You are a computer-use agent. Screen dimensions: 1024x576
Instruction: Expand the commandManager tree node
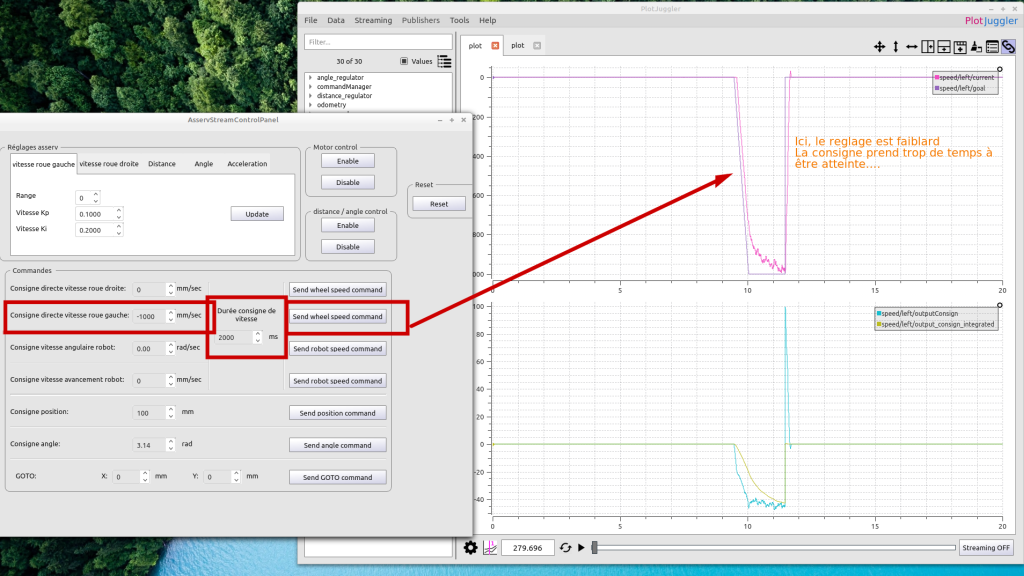click(x=311, y=87)
